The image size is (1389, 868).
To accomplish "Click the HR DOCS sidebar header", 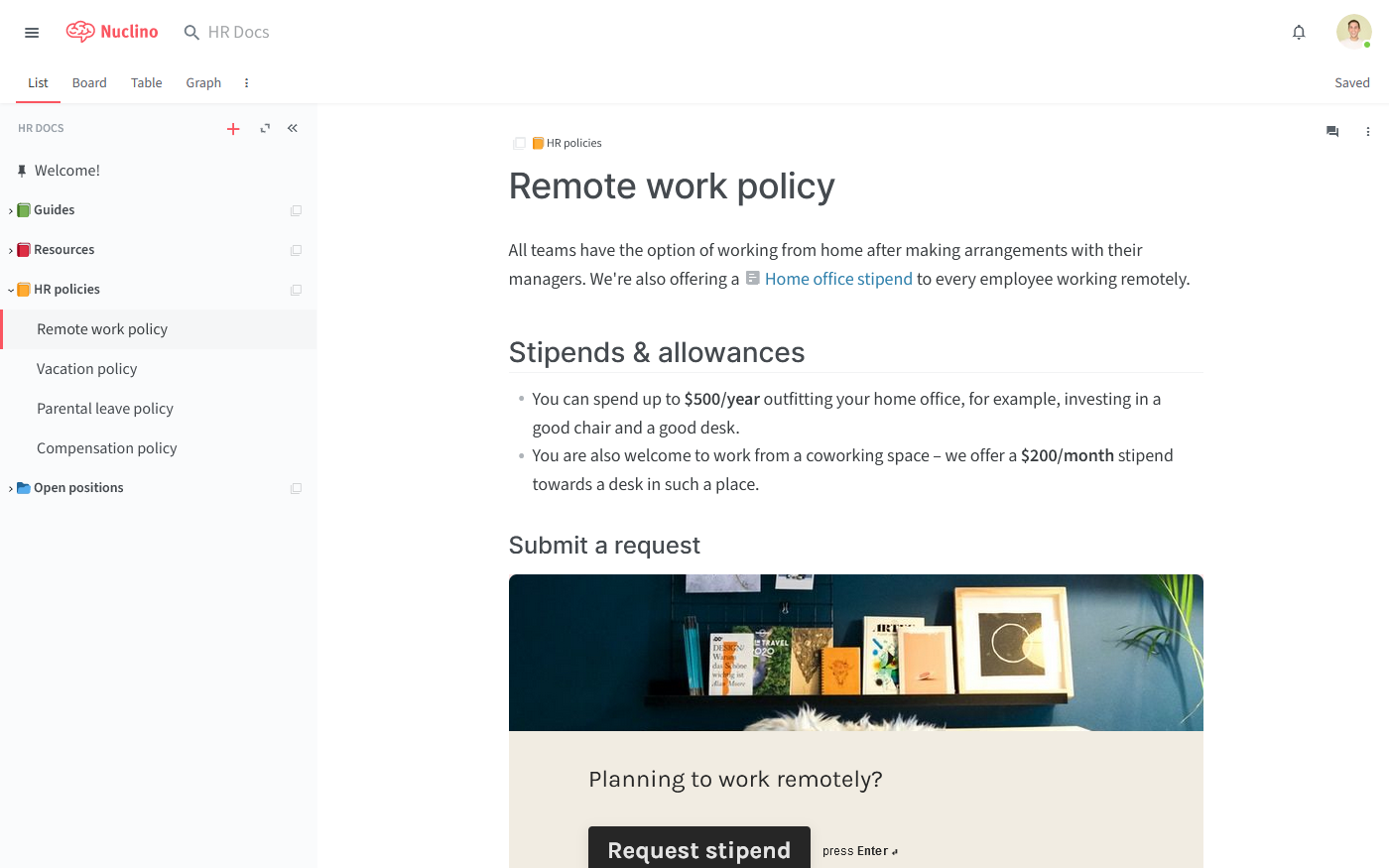I will (41, 128).
